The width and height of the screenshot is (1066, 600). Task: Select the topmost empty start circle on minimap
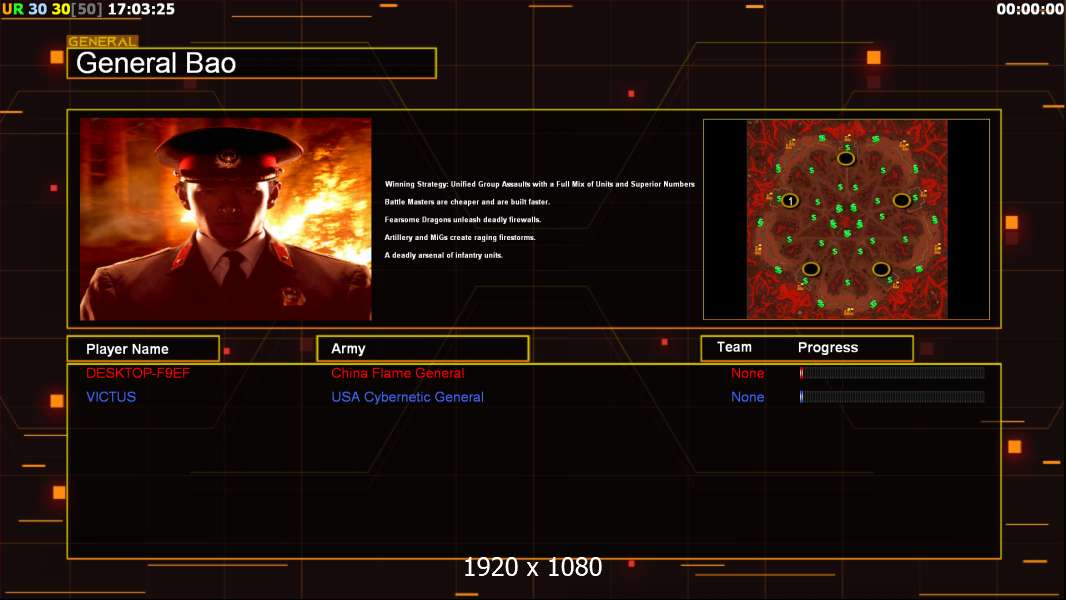(x=846, y=158)
